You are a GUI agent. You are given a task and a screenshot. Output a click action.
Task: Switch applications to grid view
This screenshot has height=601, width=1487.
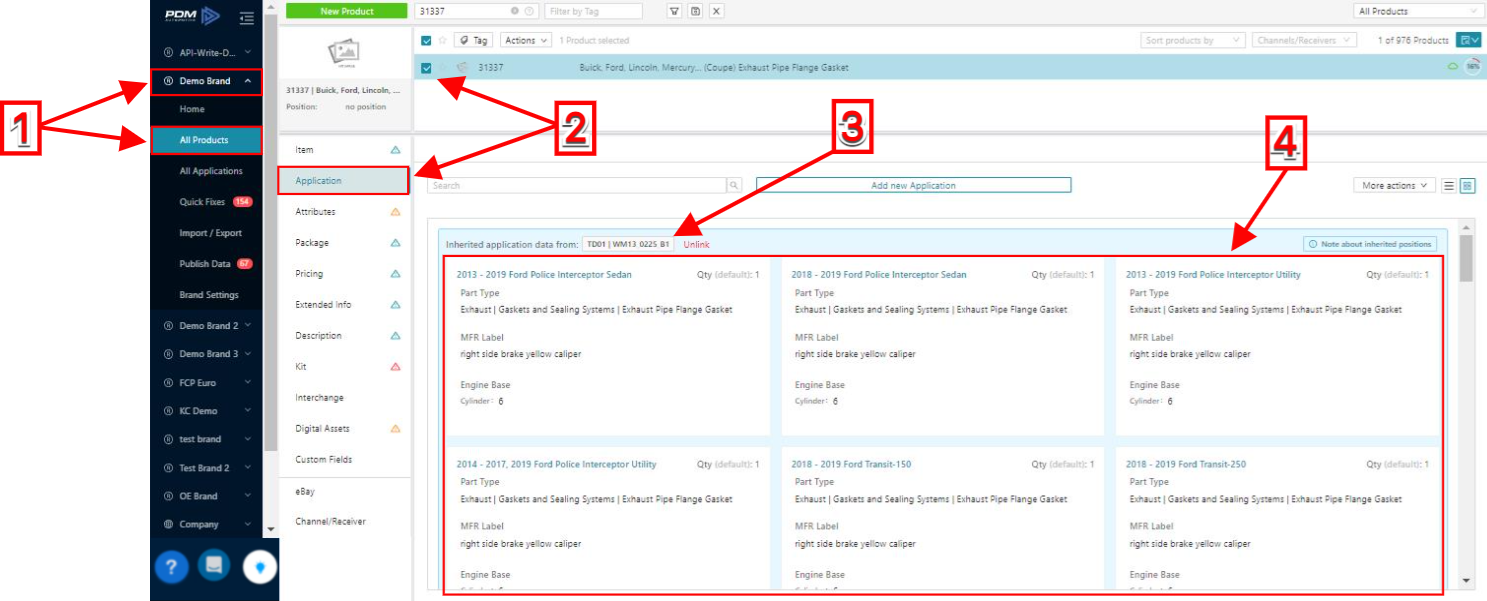[x=1467, y=186]
